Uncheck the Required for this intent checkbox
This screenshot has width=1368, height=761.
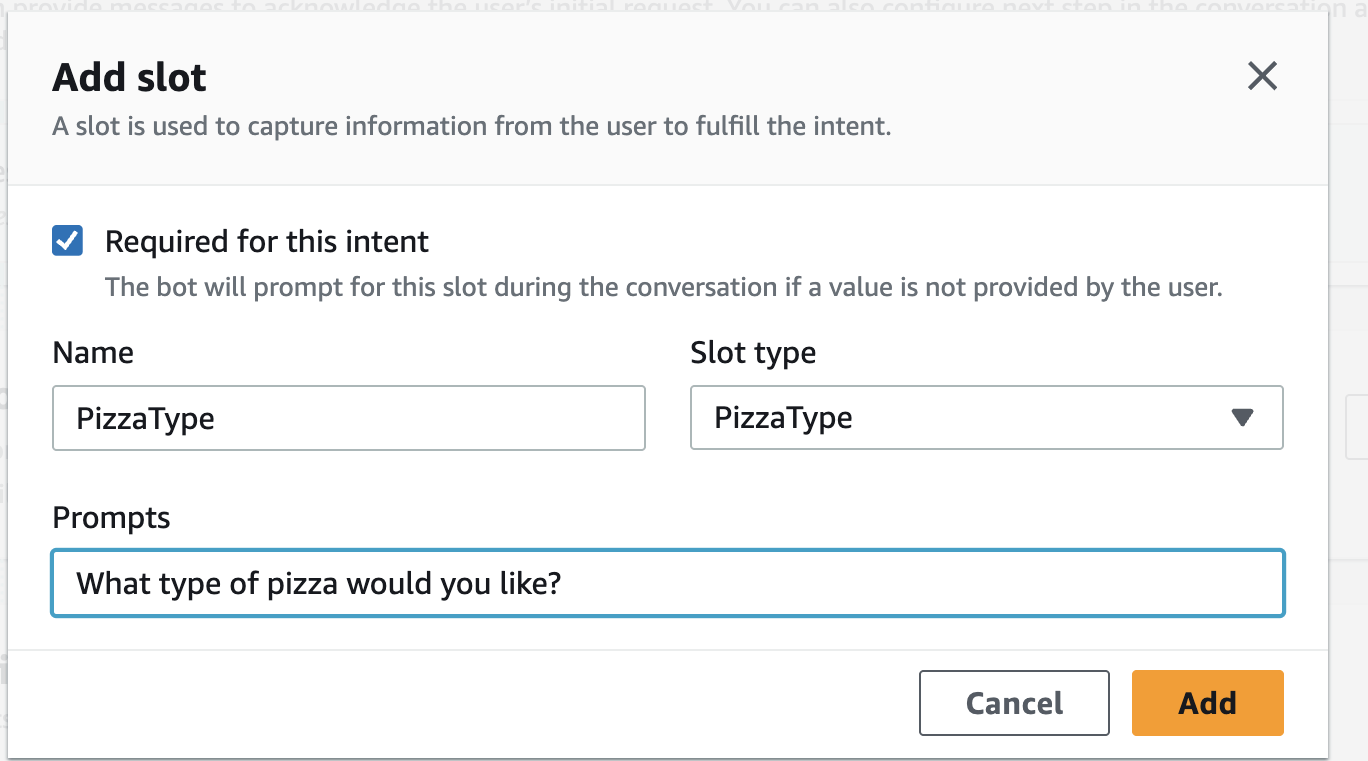[68, 241]
